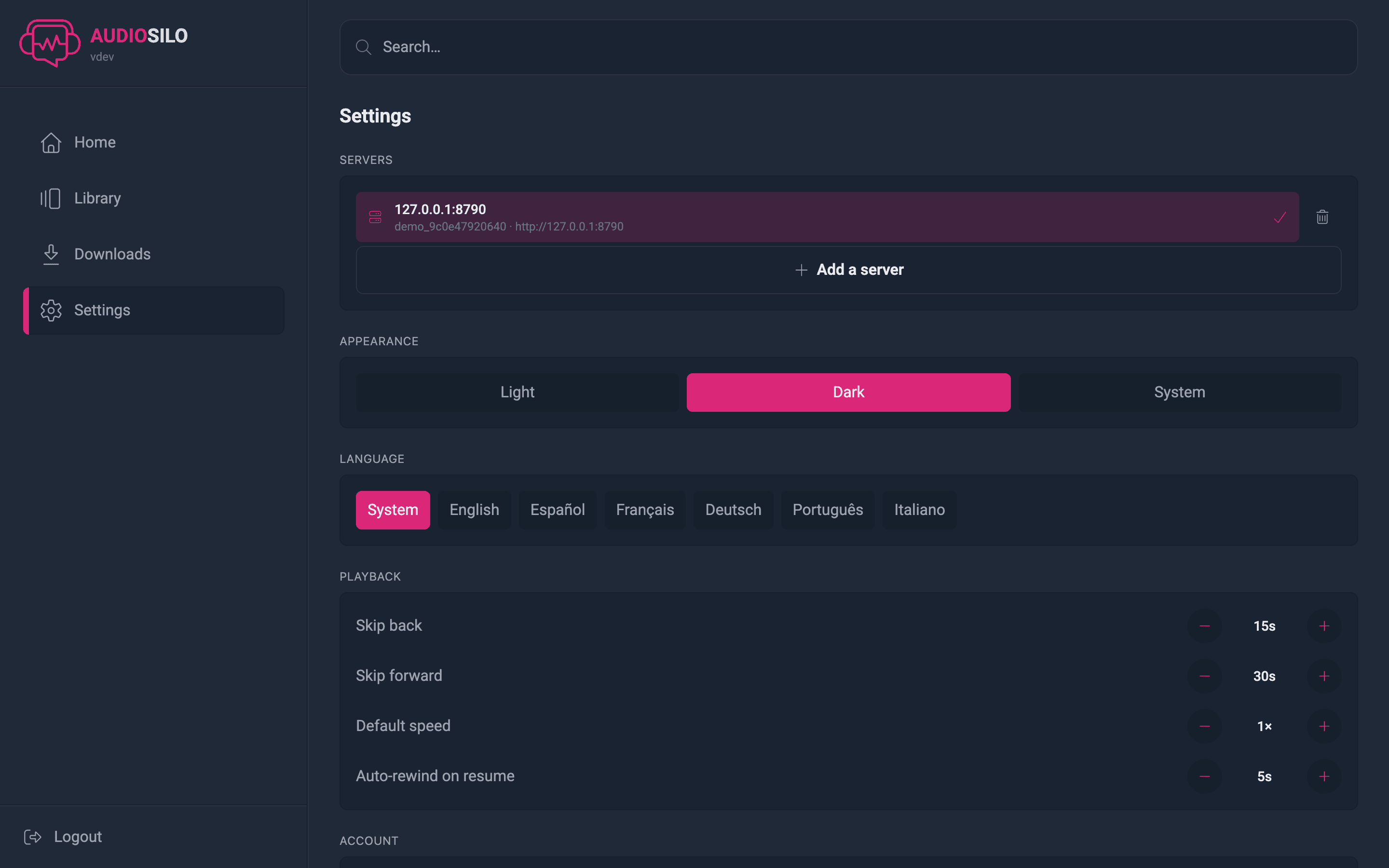The height and width of the screenshot is (868, 1389).
Task: Click the search magnifier icon
Action: (x=363, y=47)
